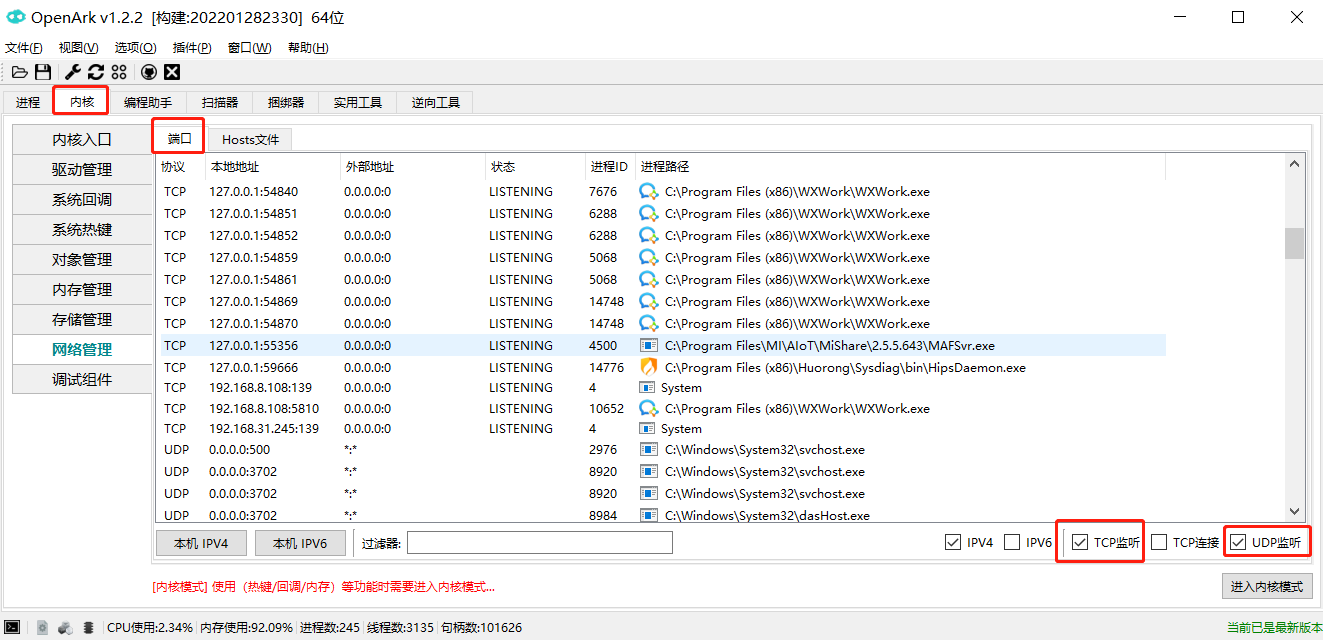The width and height of the screenshot is (1323, 640).
Task: Click the gear document icon in status bar
Action: [x=42, y=628]
